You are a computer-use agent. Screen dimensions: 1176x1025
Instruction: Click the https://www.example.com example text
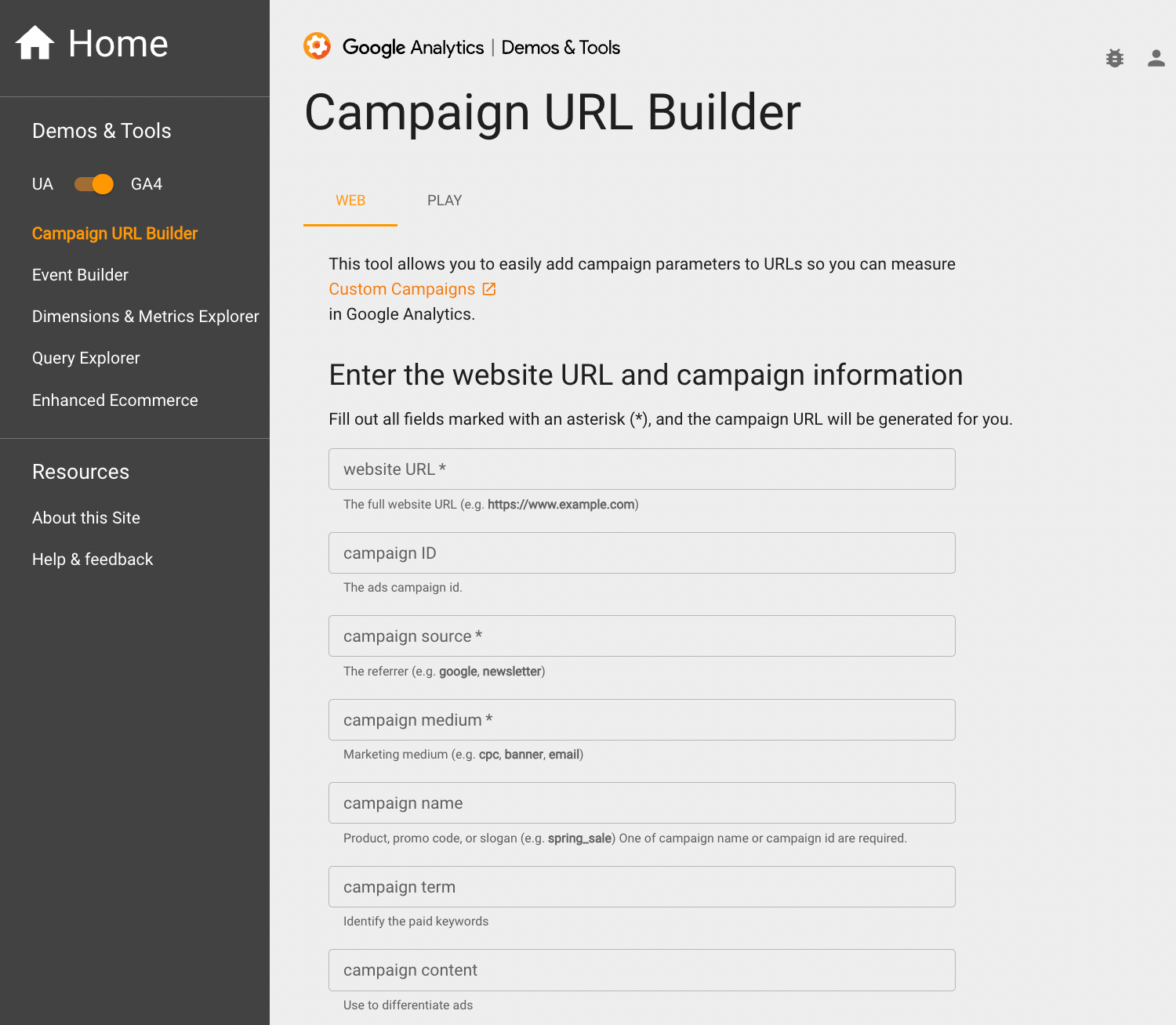click(561, 505)
